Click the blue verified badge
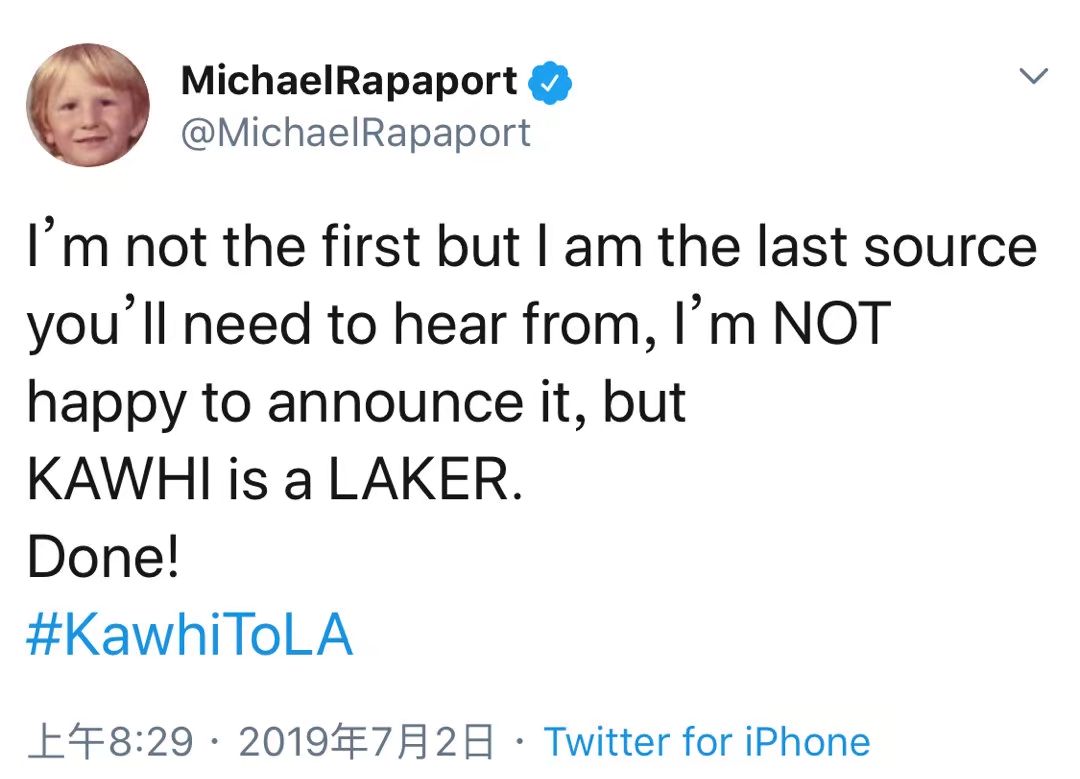 (549, 83)
